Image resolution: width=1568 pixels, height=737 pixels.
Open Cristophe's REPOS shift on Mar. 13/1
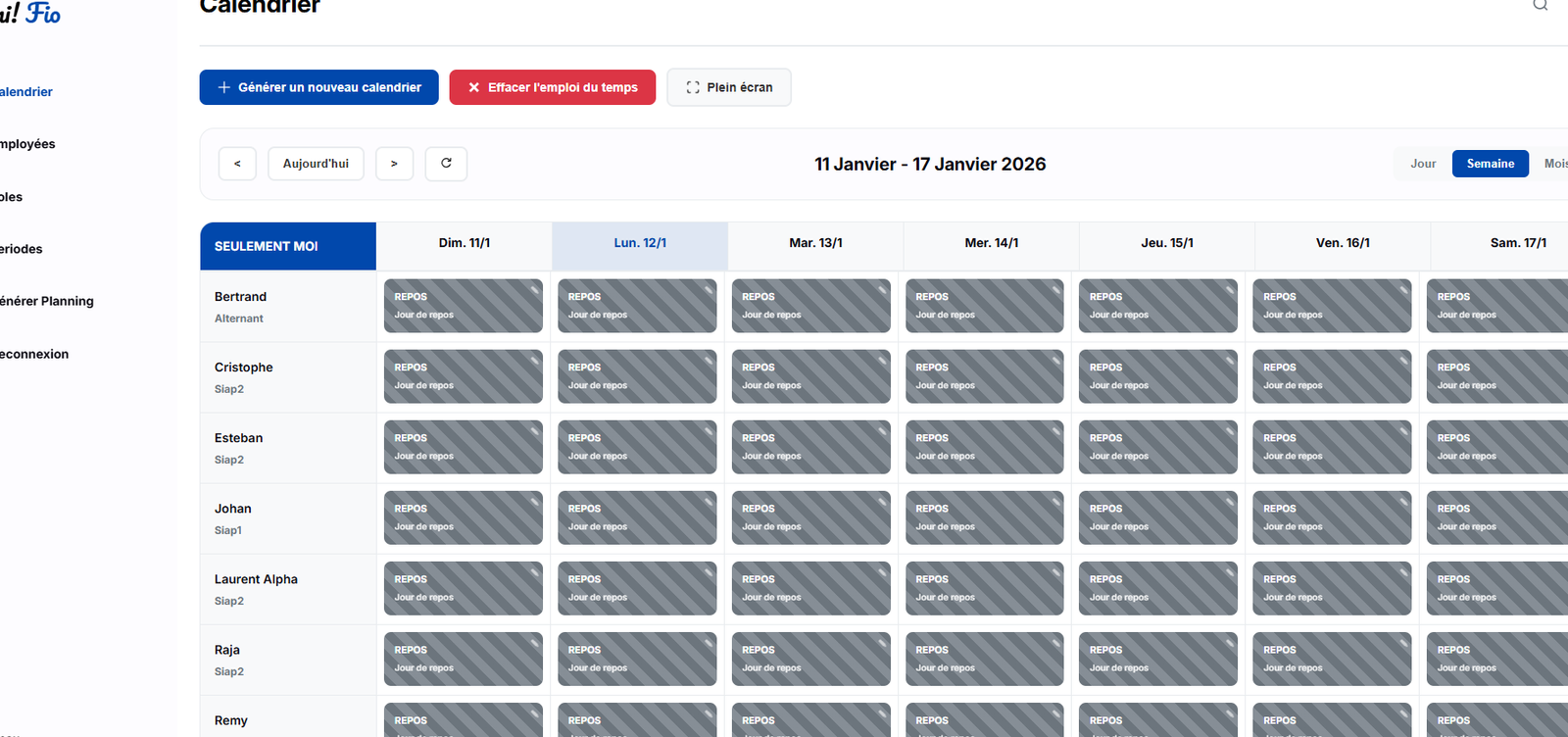[x=810, y=376]
